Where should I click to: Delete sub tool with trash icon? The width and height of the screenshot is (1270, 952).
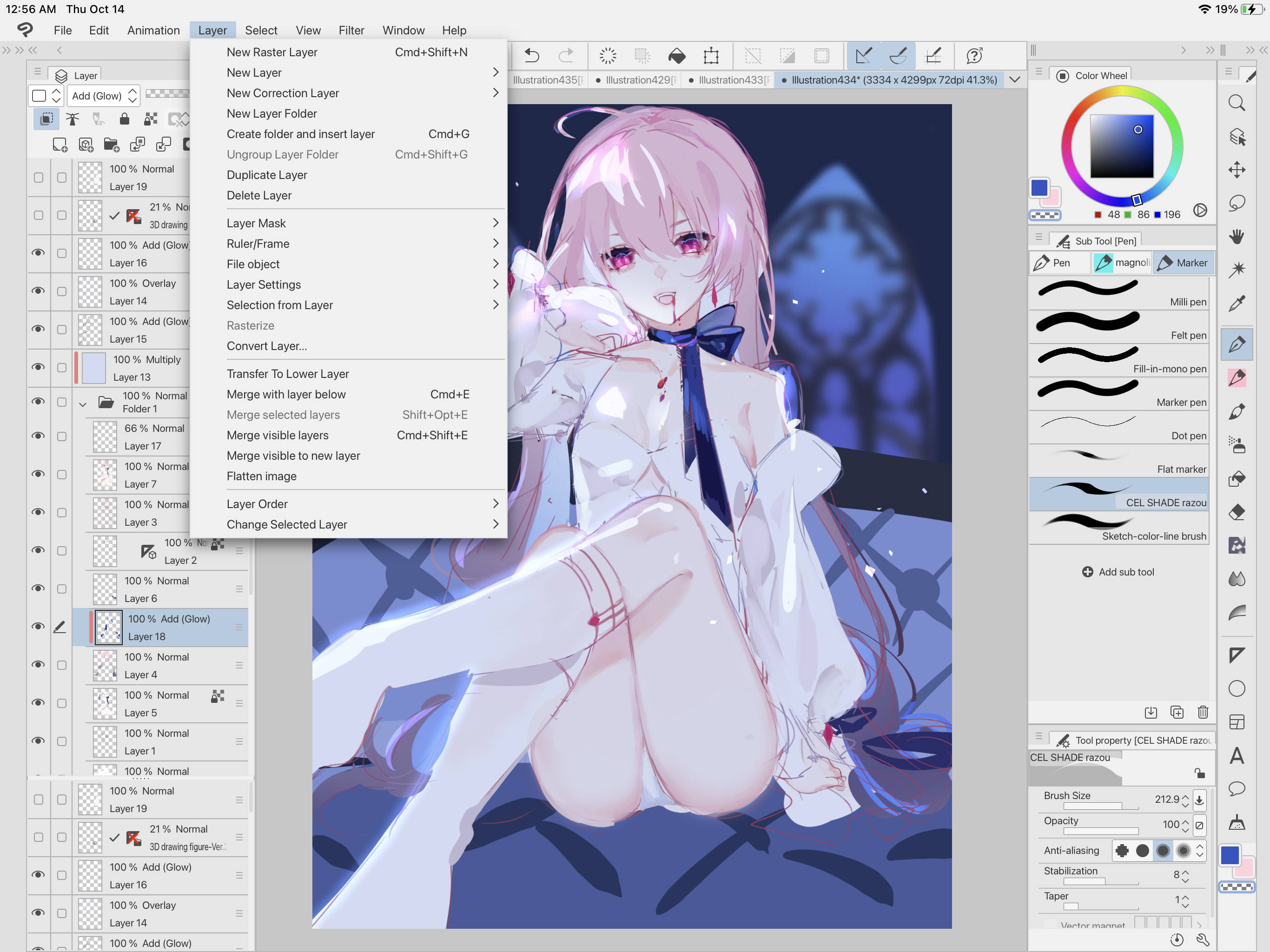1202,712
